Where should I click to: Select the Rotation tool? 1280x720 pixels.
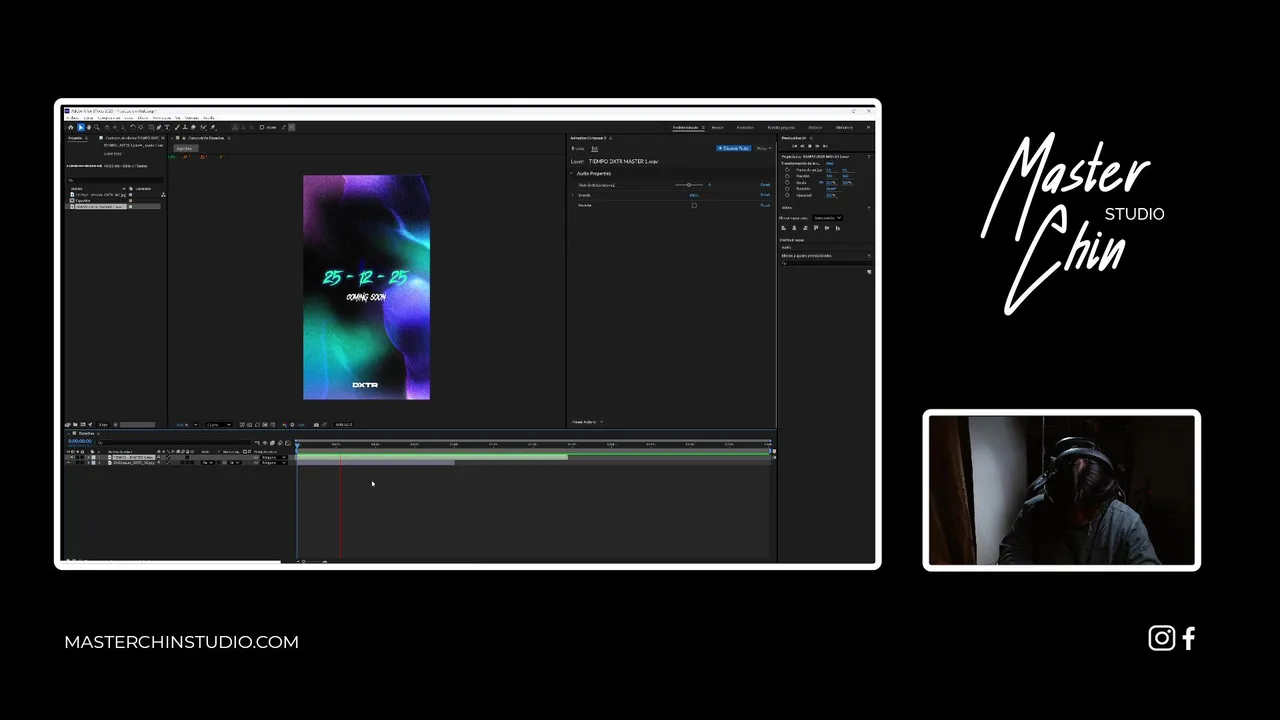(x=133, y=127)
